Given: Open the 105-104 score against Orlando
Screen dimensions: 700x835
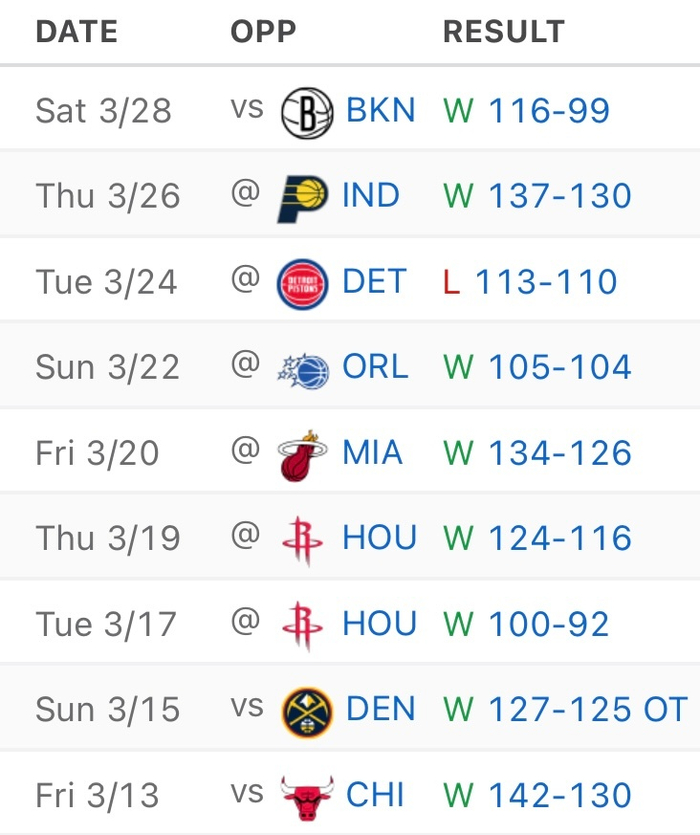Looking at the screenshot, I should [559, 368].
